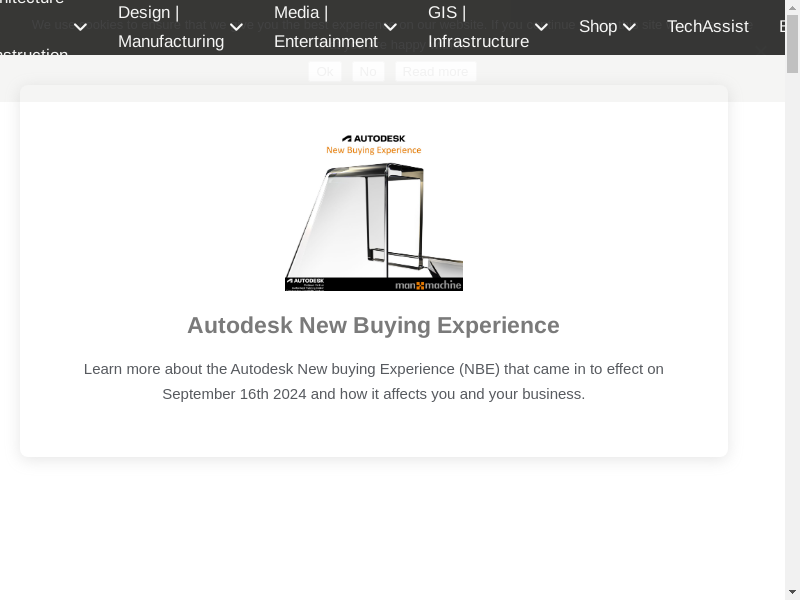The height and width of the screenshot is (600, 800).
Task: Click the Shop menu label
Action: point(597,27)
